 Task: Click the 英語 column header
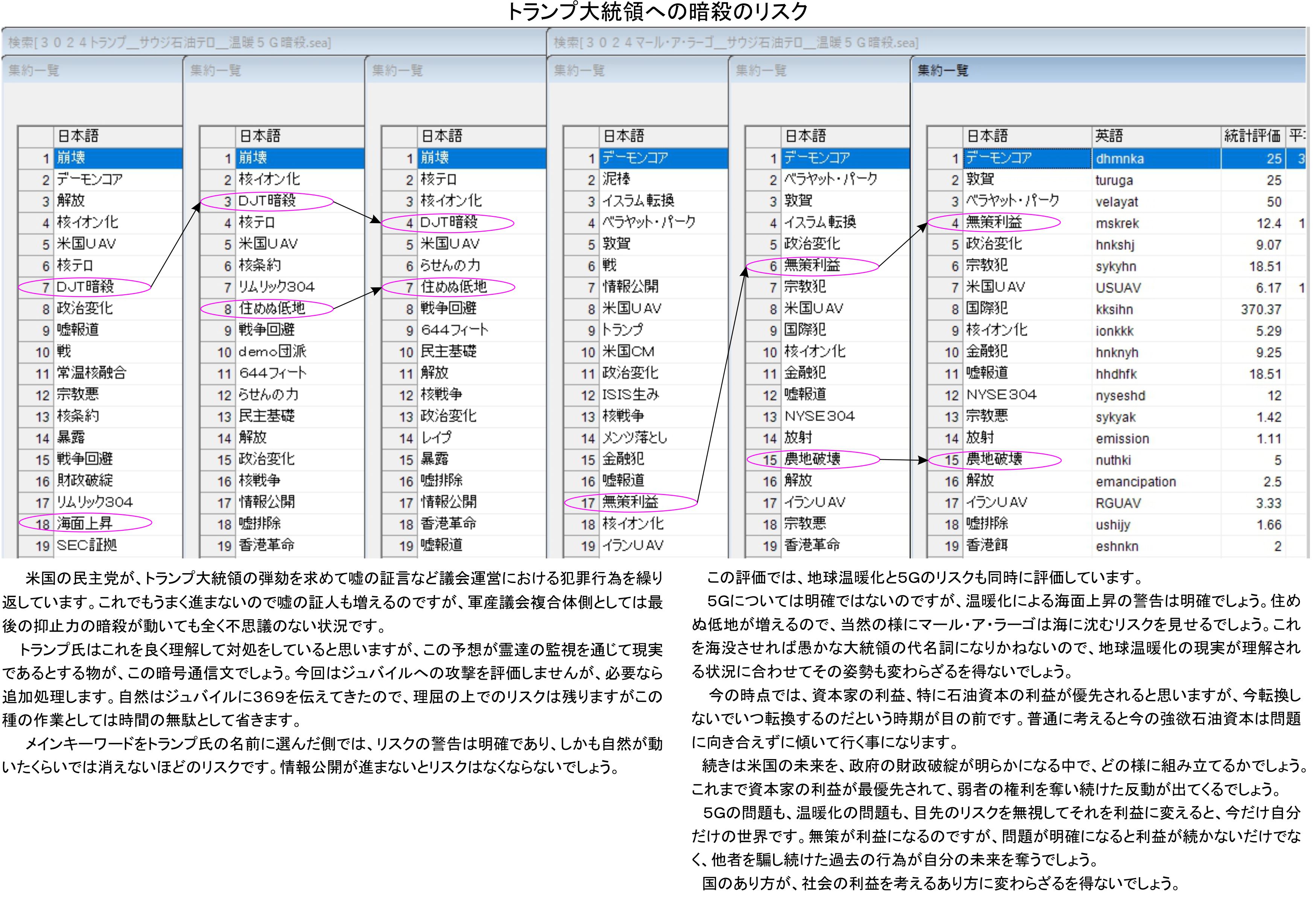pos(1109,136)
